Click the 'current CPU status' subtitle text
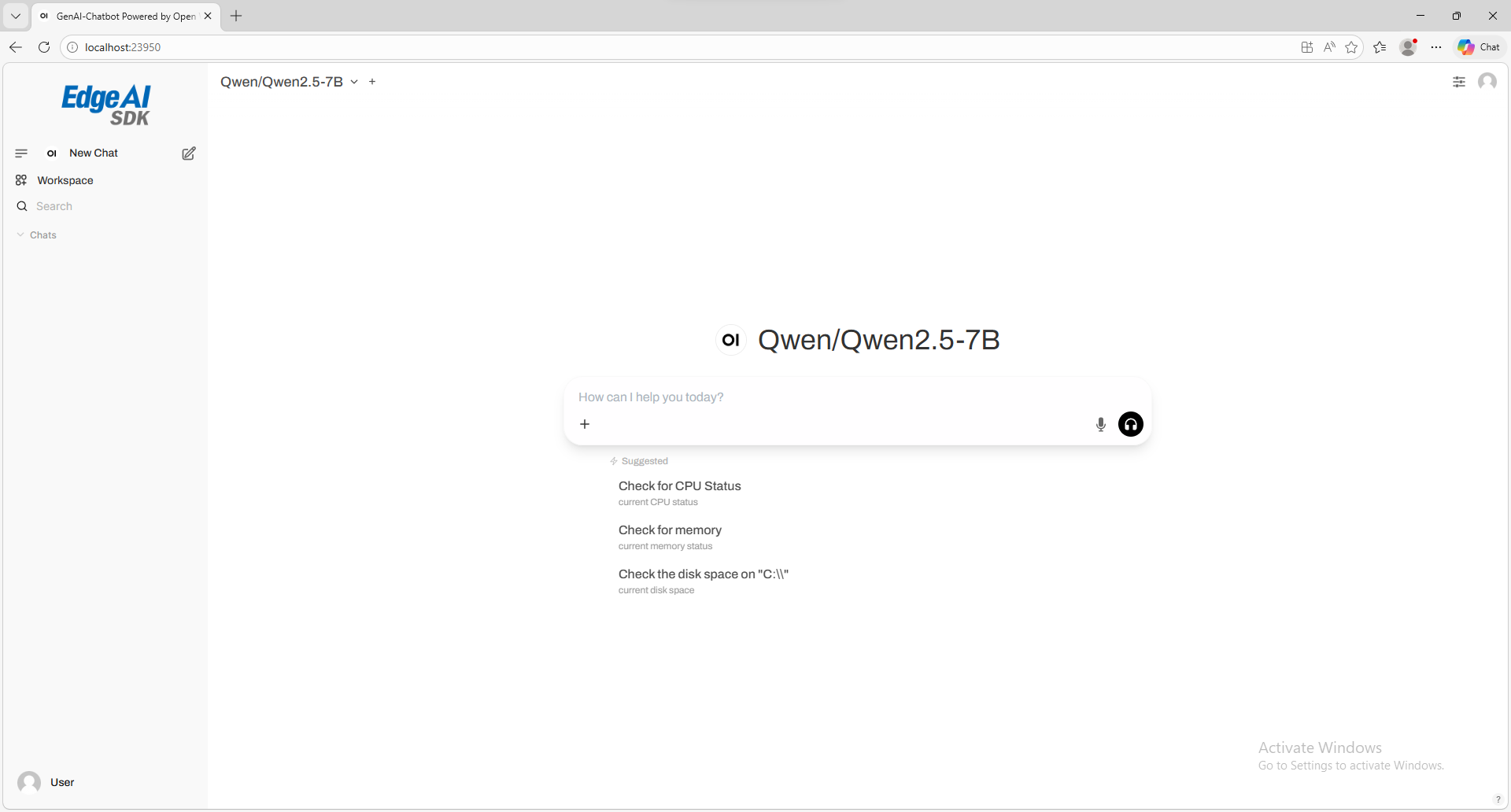 (658, 502)
